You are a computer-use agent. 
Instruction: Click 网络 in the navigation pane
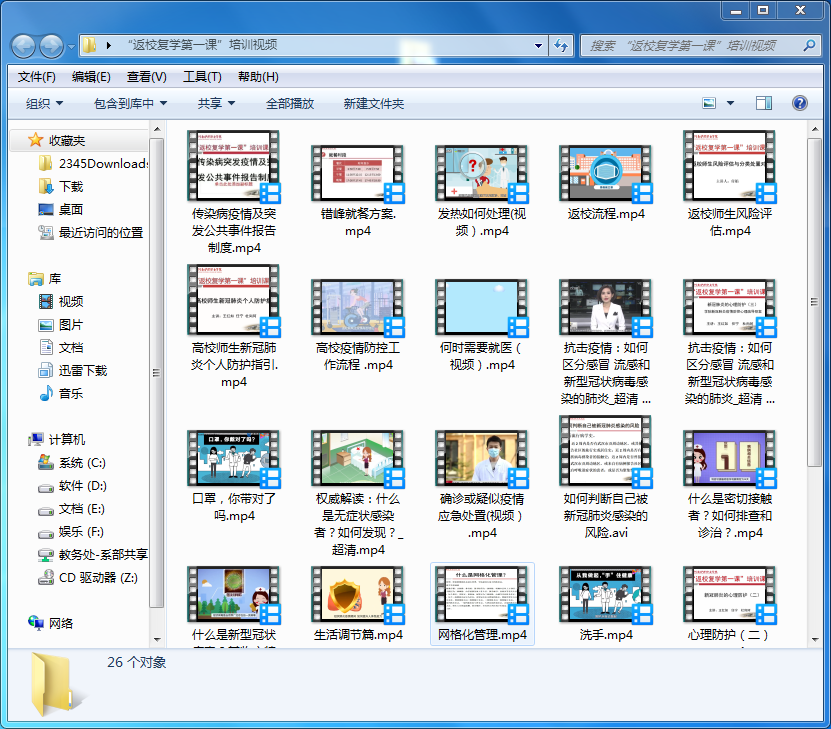tap(61, 623)
